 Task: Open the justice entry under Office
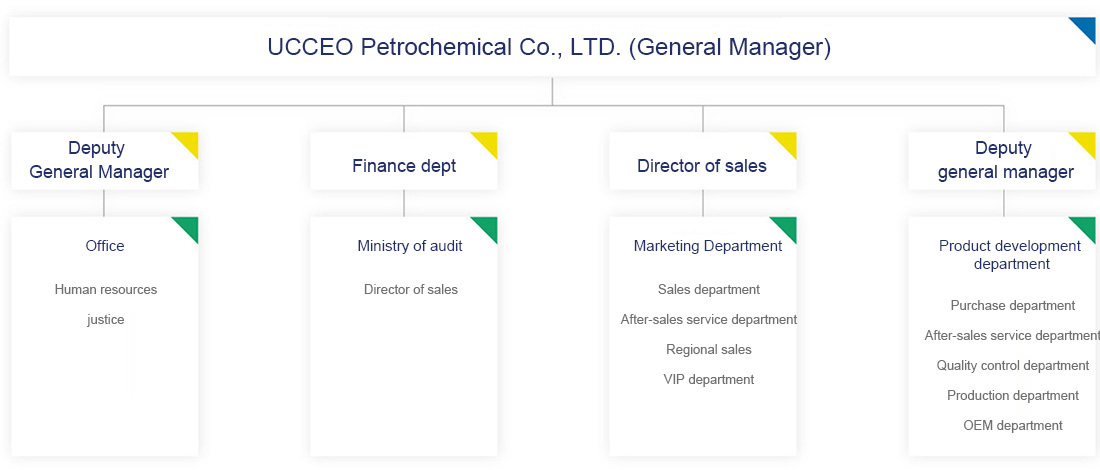click(x=106, y=319)
